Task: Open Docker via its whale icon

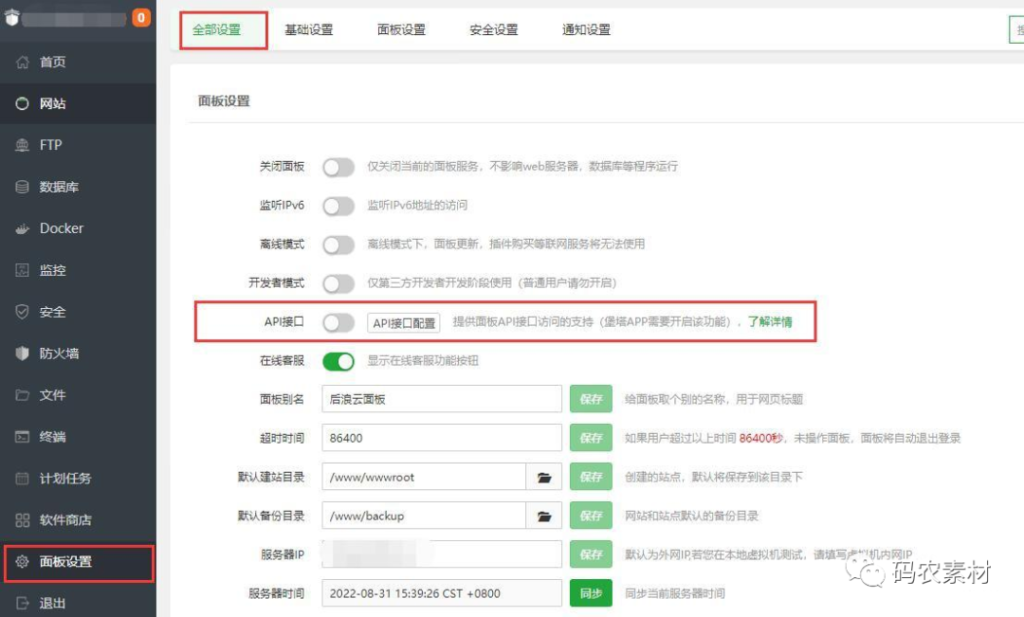Action: (22, 229)
